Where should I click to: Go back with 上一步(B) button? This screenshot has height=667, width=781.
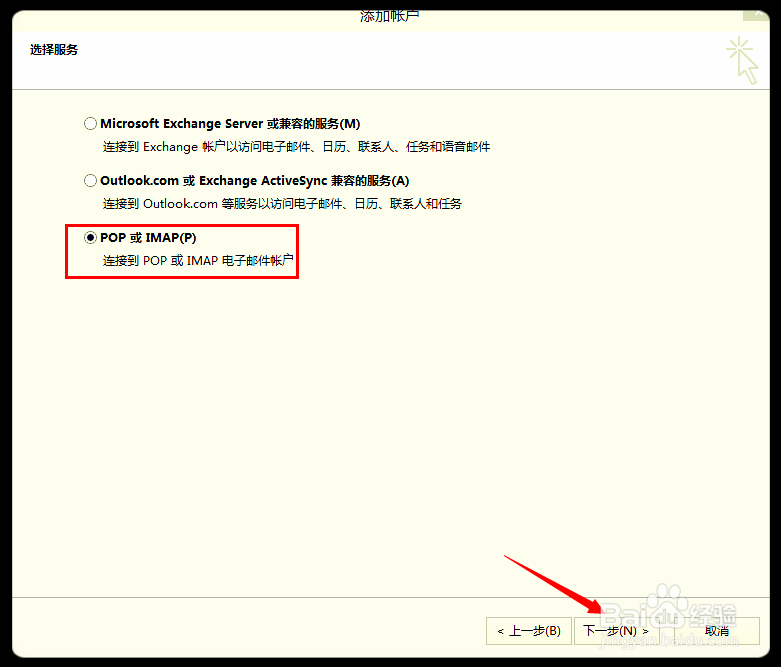click(x=529, y=631)
